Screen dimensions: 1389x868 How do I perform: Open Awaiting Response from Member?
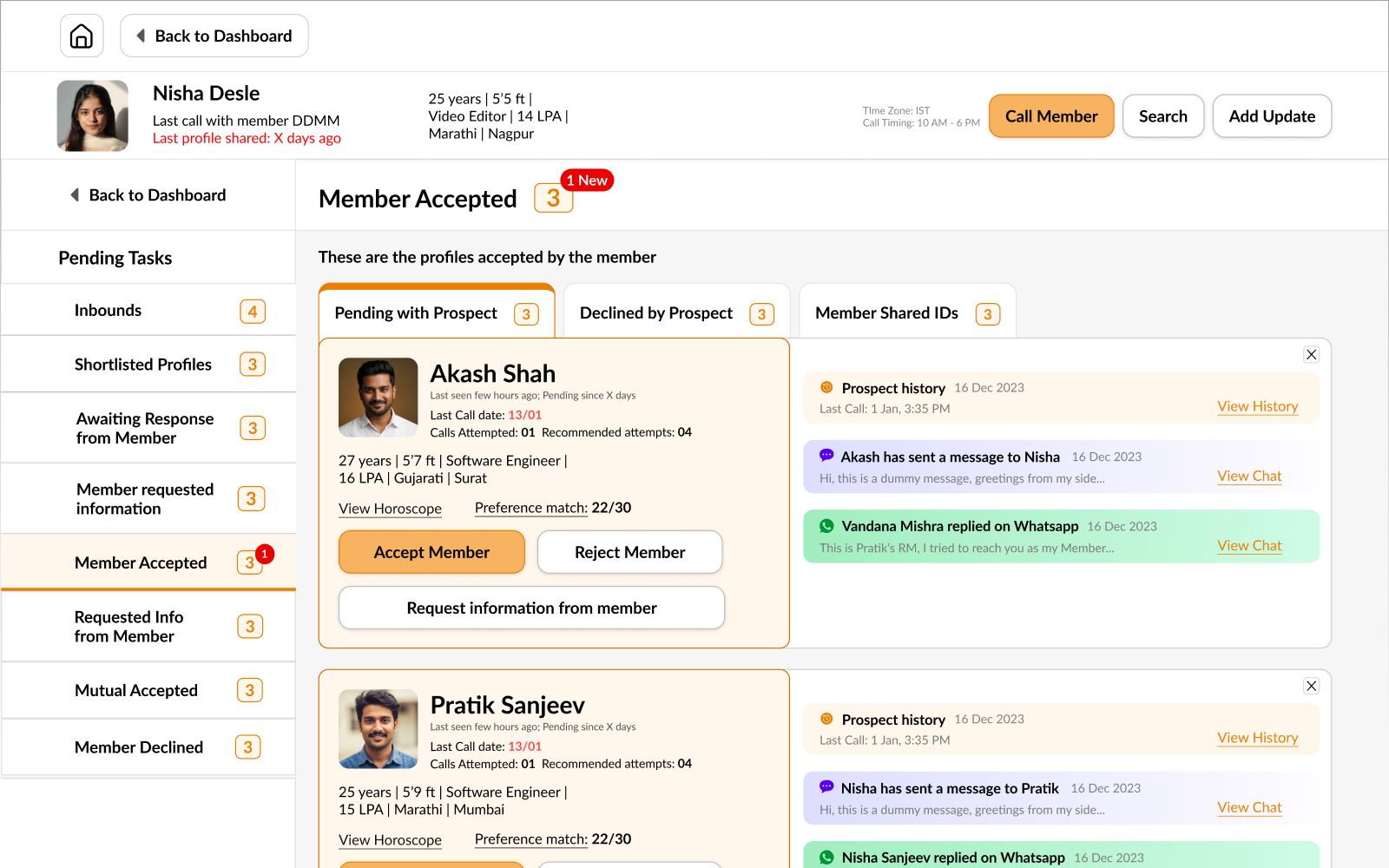coord(148,428)
